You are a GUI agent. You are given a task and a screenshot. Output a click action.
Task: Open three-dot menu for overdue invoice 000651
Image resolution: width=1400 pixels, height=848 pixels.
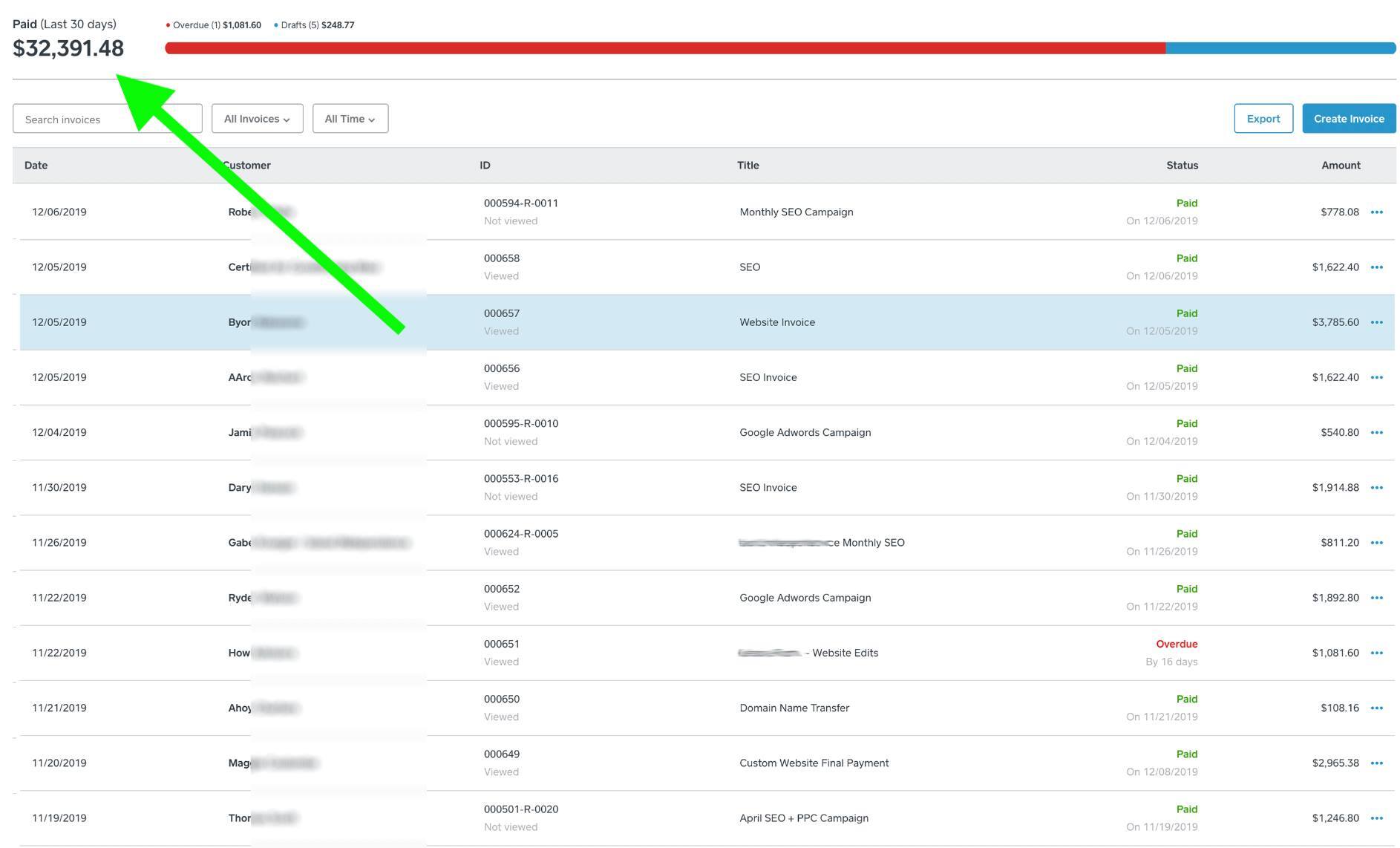[x=1376, y=653]
